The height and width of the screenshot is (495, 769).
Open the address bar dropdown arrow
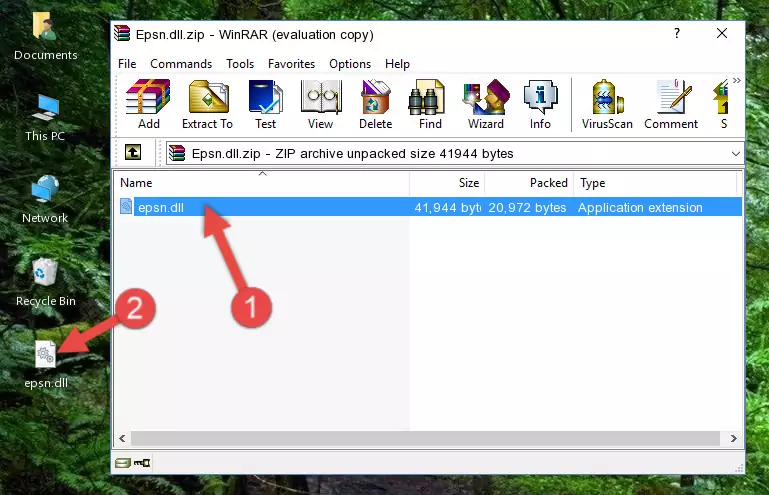(736, 154)
